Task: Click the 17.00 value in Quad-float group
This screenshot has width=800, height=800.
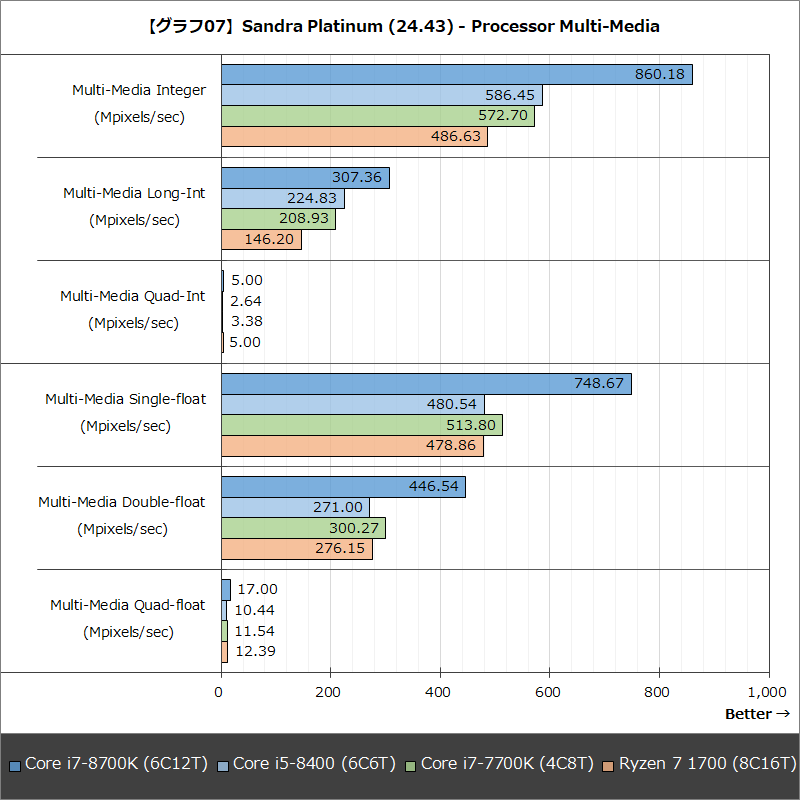Action: pyautogui.click(x=258, y=590)
